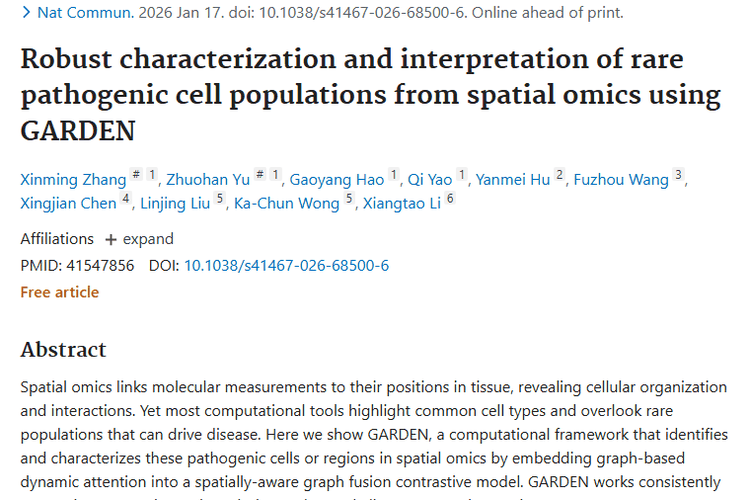
Task: Open Ka-Chun Wong's author link
Action: pos(288,204)
